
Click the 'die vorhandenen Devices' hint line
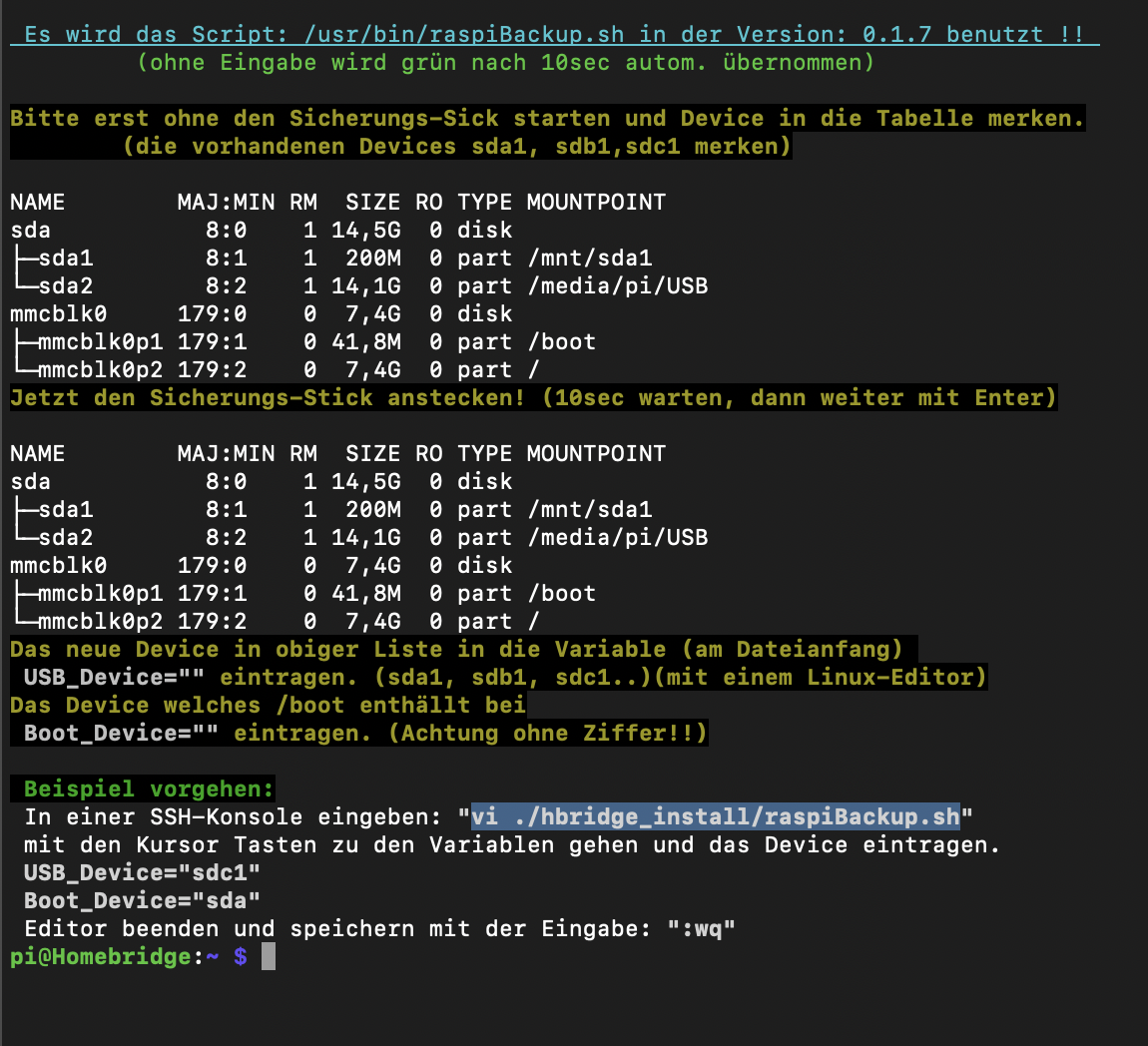[456, 146]
